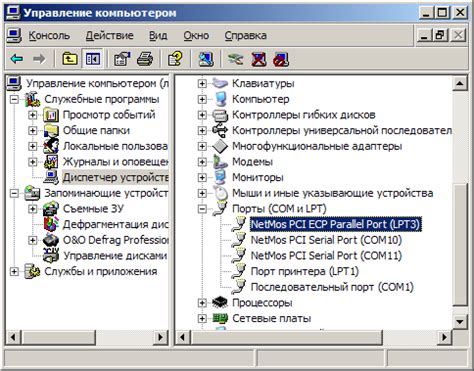Expand Контроллеры гибких дисков category

(x=202, y=115)
